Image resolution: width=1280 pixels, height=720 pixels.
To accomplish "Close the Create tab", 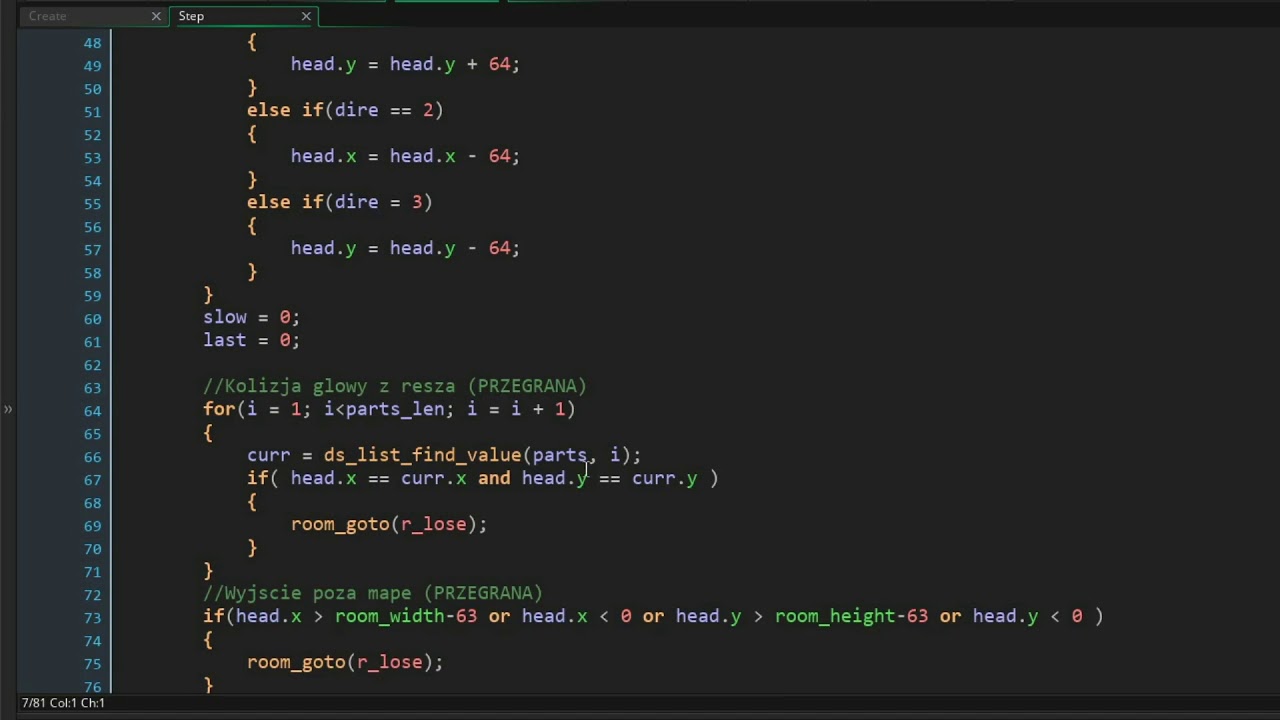I will [156, 16].
